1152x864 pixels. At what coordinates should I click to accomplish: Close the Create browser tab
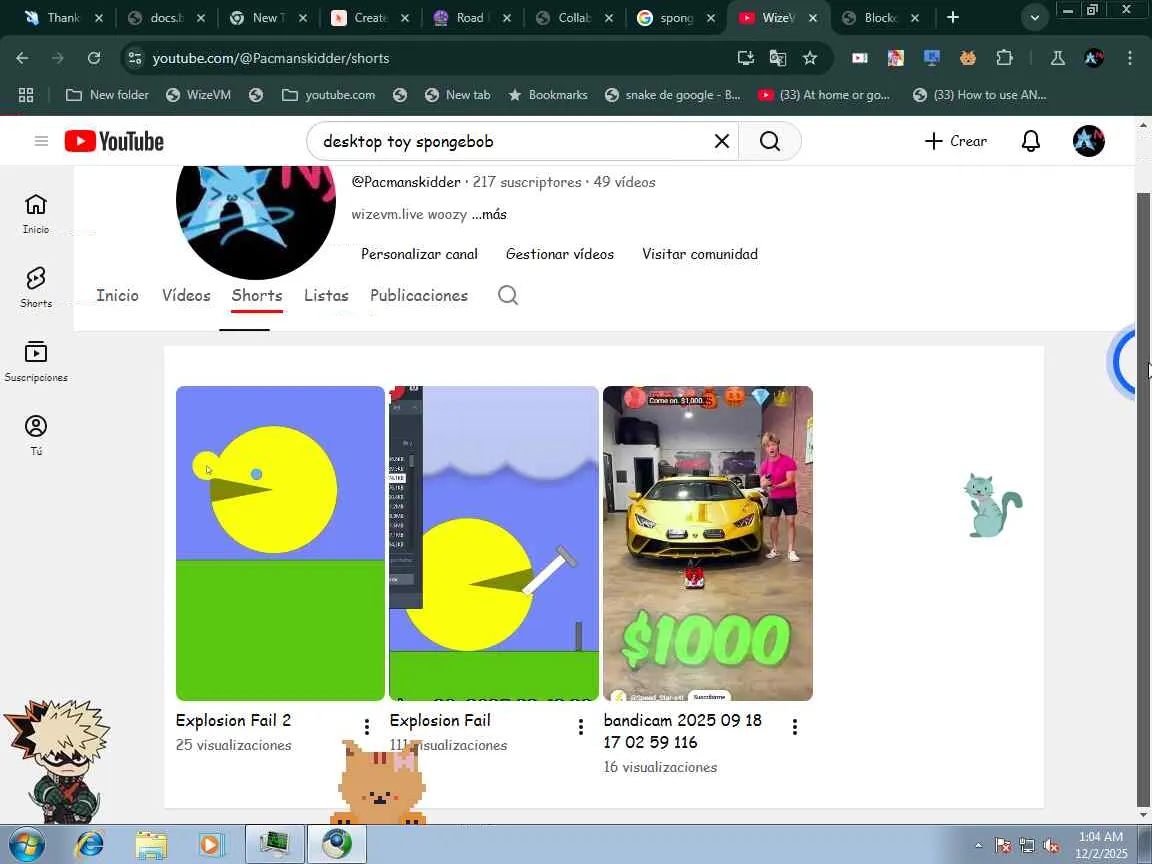tap(405, 18)
